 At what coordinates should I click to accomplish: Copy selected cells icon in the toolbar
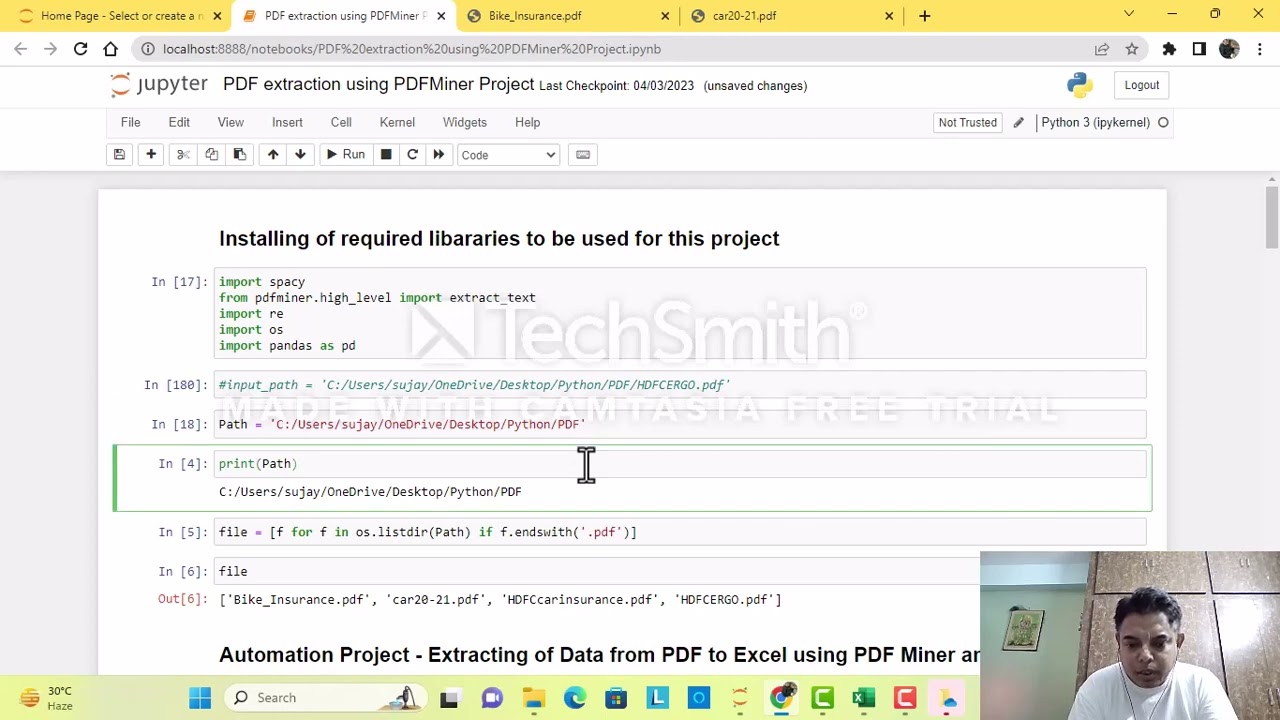pos(211,155)
